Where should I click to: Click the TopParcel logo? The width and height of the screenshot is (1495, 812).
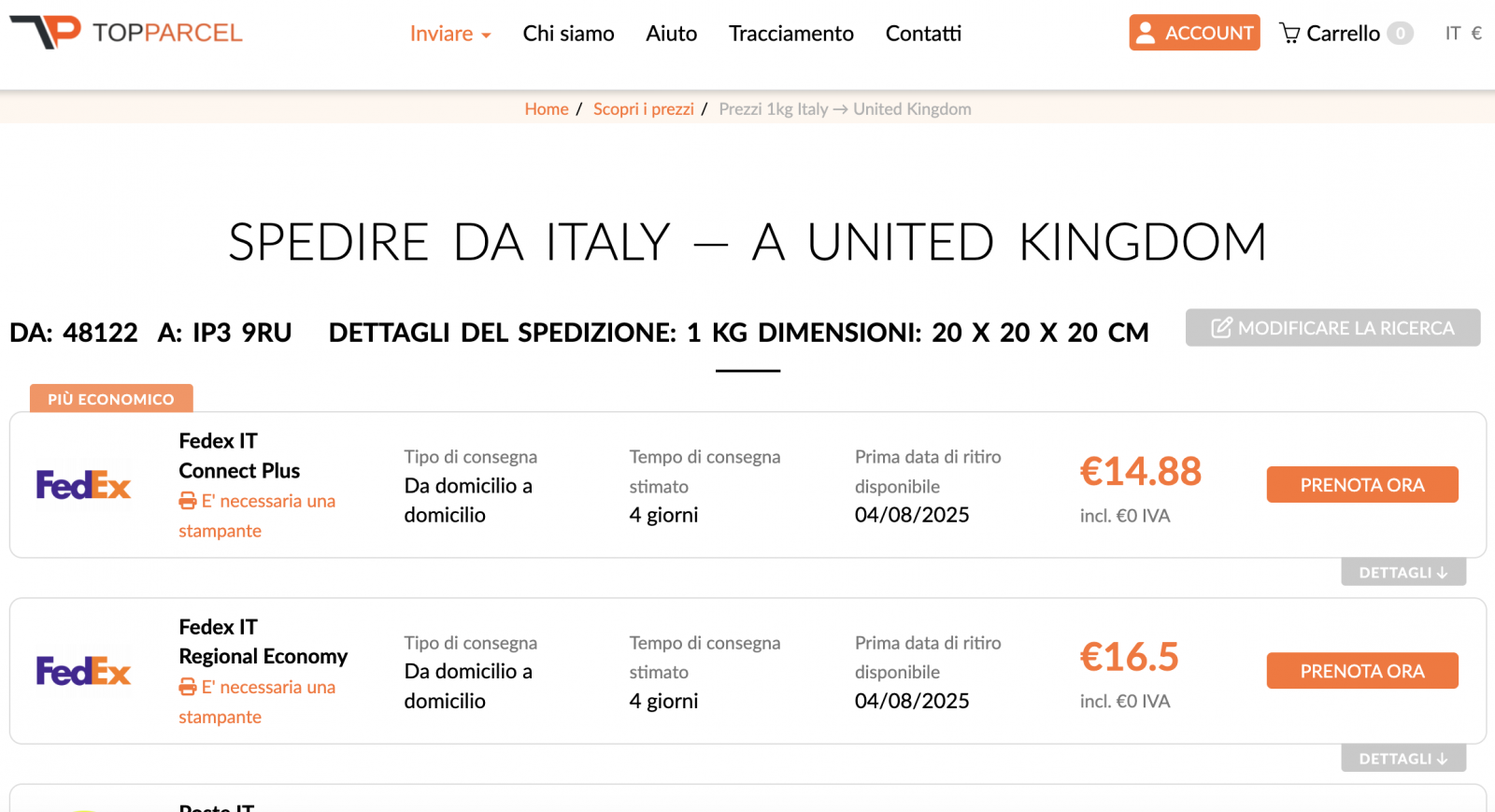point(126,33)
